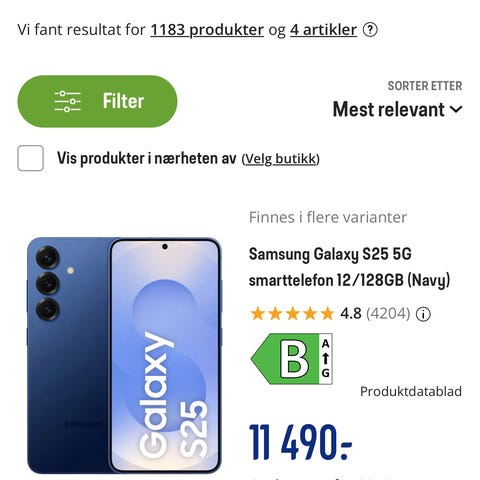Open the Produktdatablad link
The image size is (480, 480).
(x=411, y=391)
